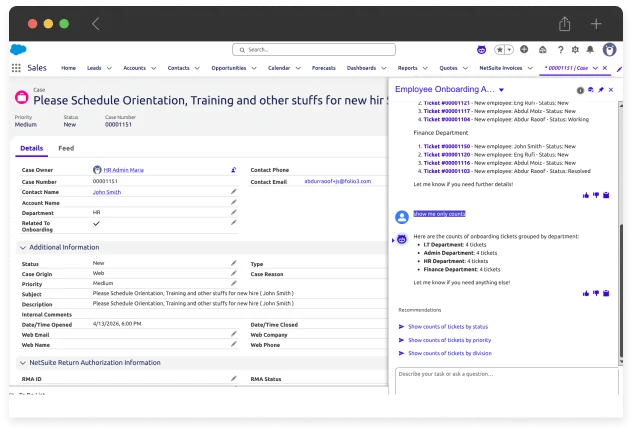
Task: Close the Employee Onboarding chat panel
Action: [x=611, y=90]
